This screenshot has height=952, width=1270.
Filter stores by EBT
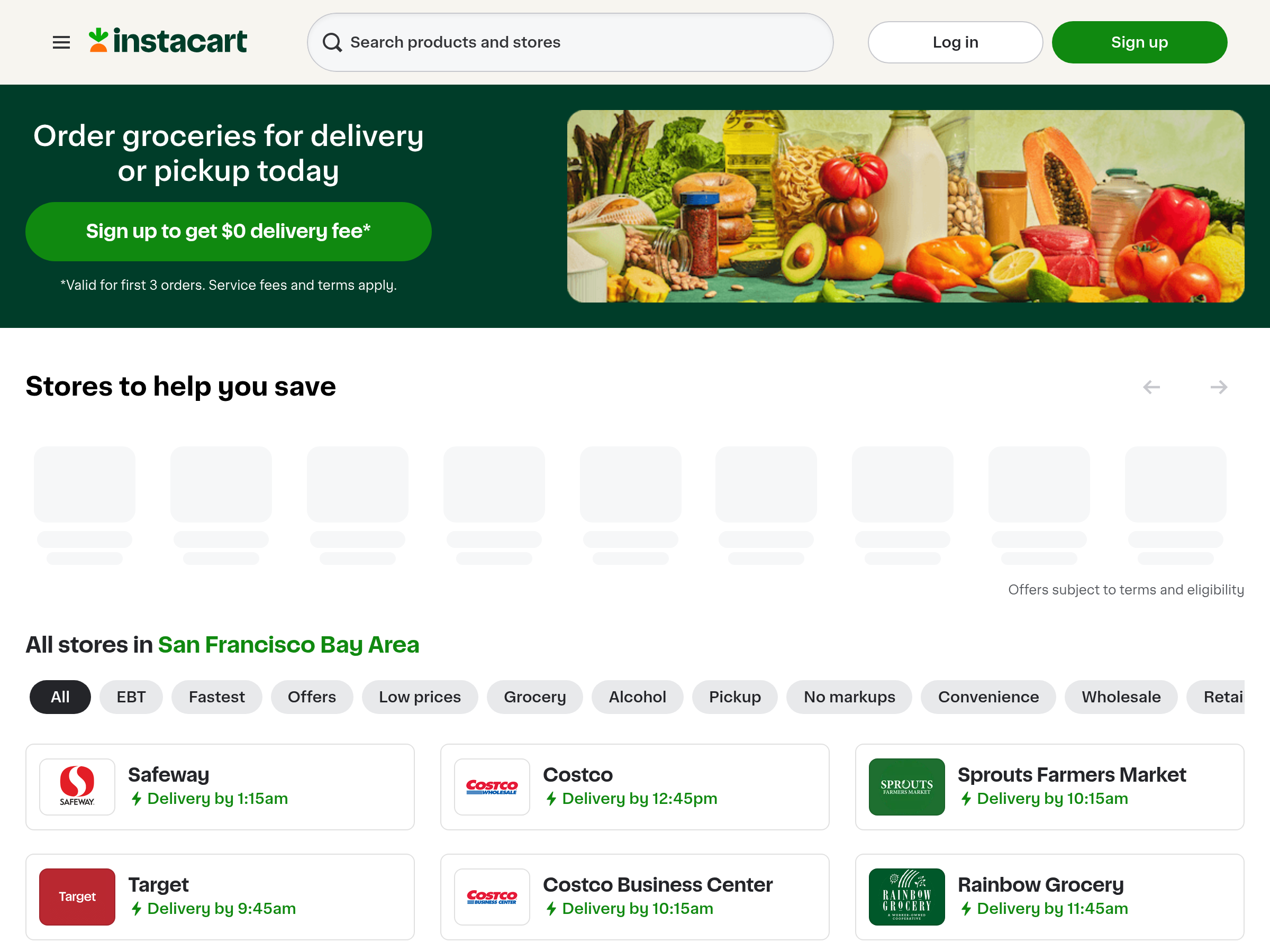131,697
